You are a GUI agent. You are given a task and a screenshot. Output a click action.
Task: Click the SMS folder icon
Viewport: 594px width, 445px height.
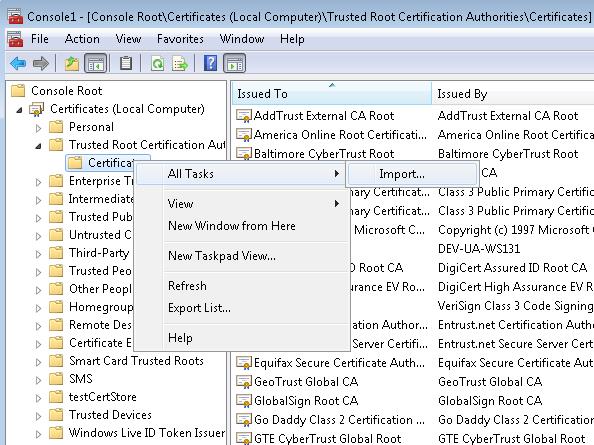coord(56,379)
